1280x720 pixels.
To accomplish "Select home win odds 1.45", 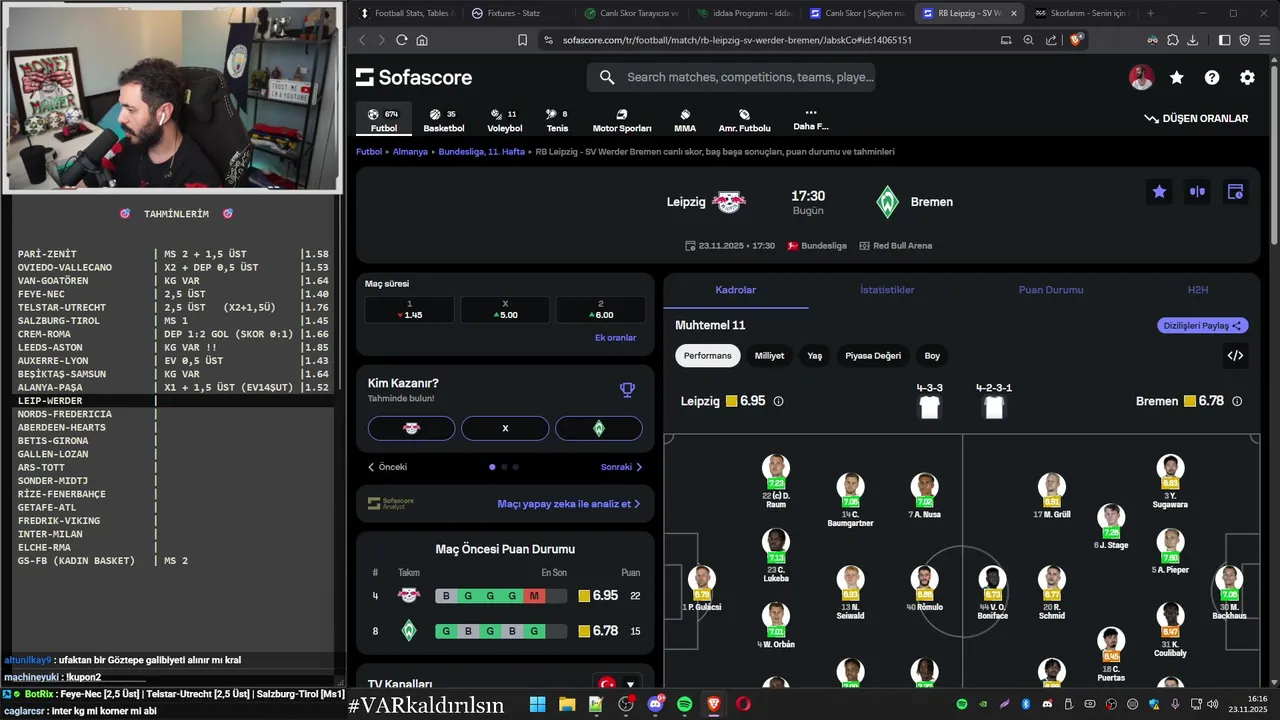I will [409, 310].
